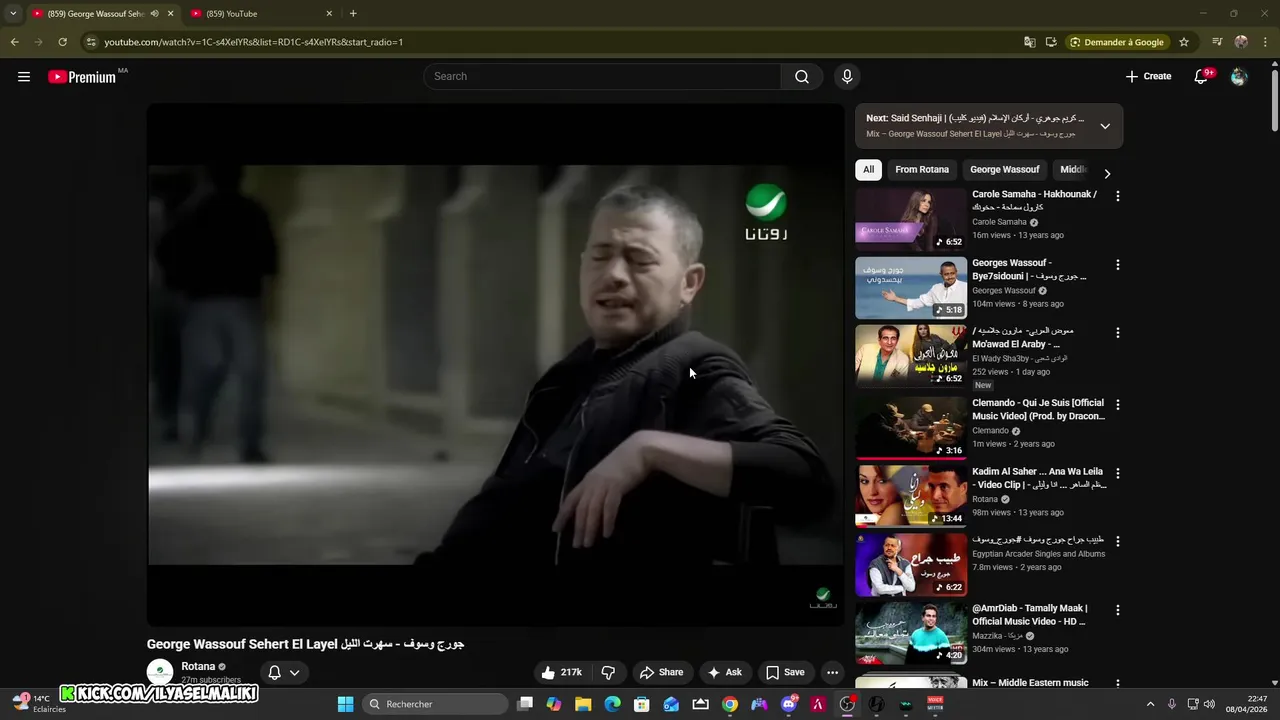Close the second YouTube browser tab
1280x720 pixels.
click(x=329, y=14)
